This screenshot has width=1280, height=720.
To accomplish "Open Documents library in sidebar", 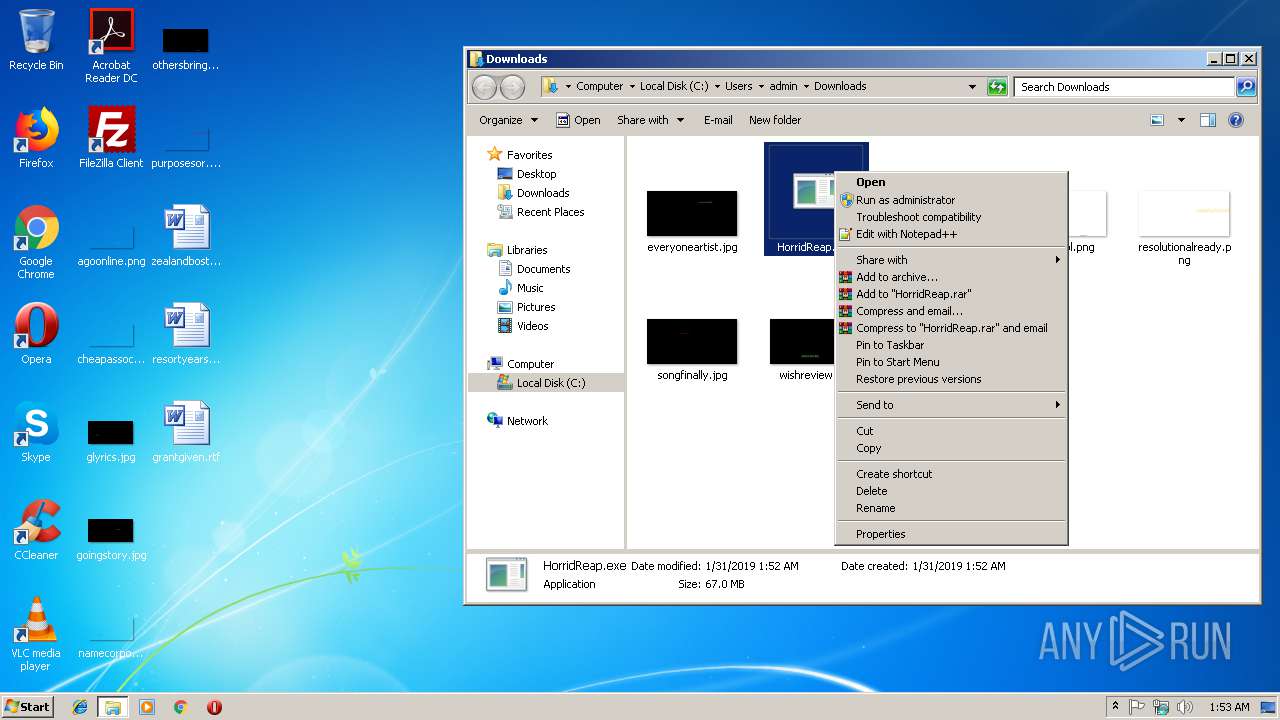I will 534,269.
